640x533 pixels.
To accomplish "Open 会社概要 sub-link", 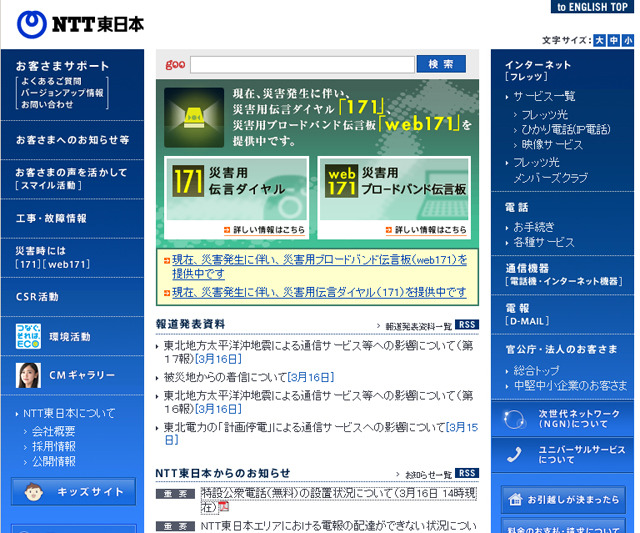I will tap(54, 431).
